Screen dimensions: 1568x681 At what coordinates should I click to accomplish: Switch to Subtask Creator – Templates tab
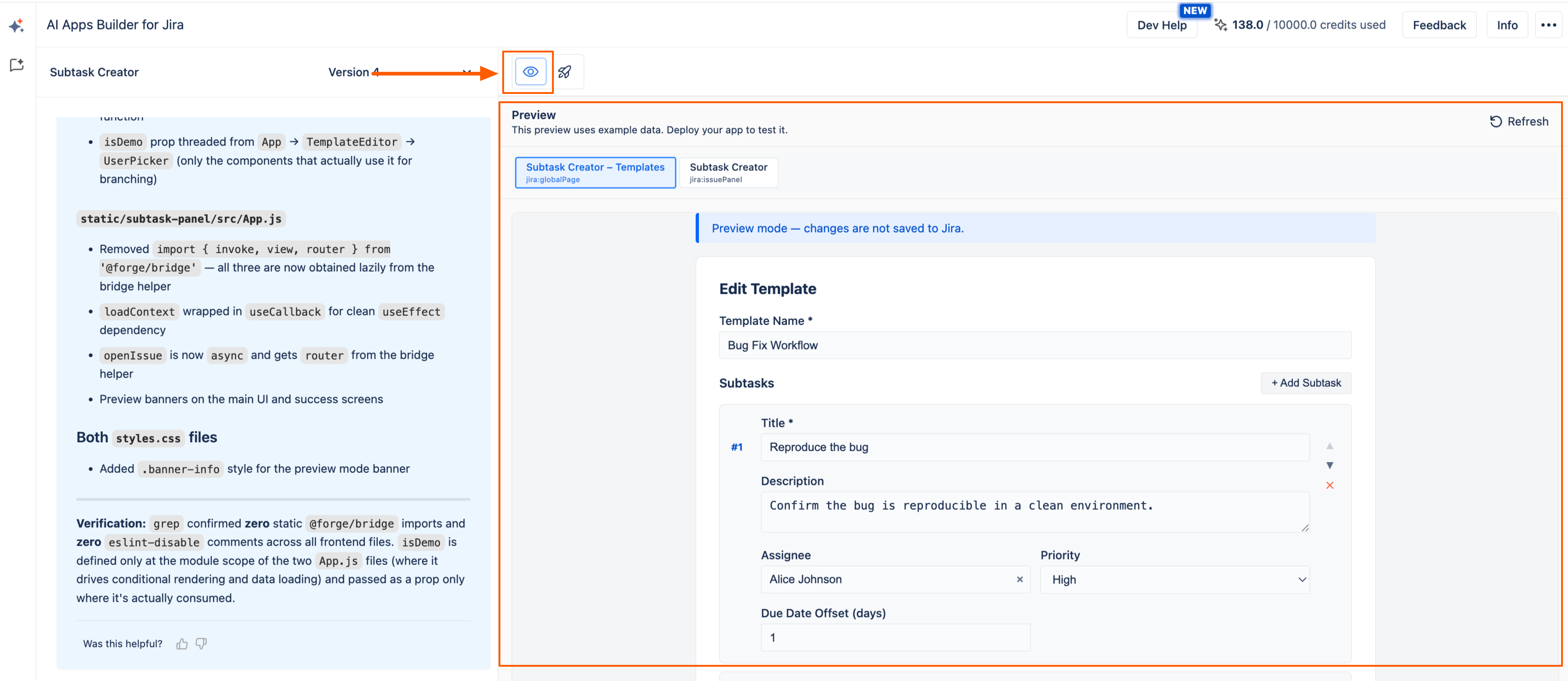click(x=595, y=173)
